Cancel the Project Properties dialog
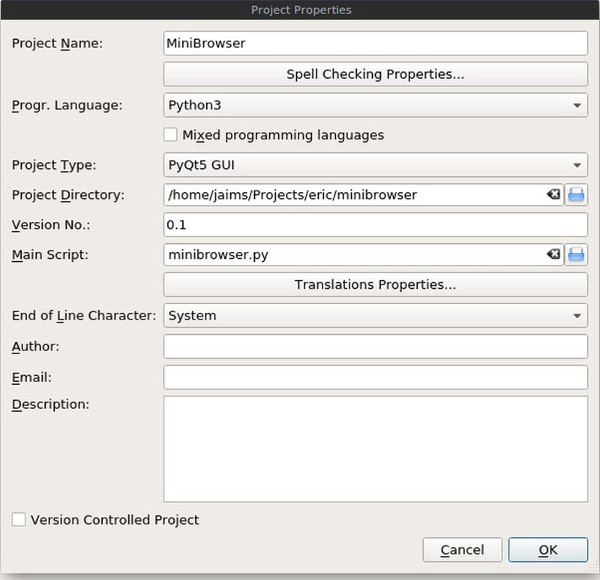Image resolution: width=600 pixels, height=580 pixels. 462,550
